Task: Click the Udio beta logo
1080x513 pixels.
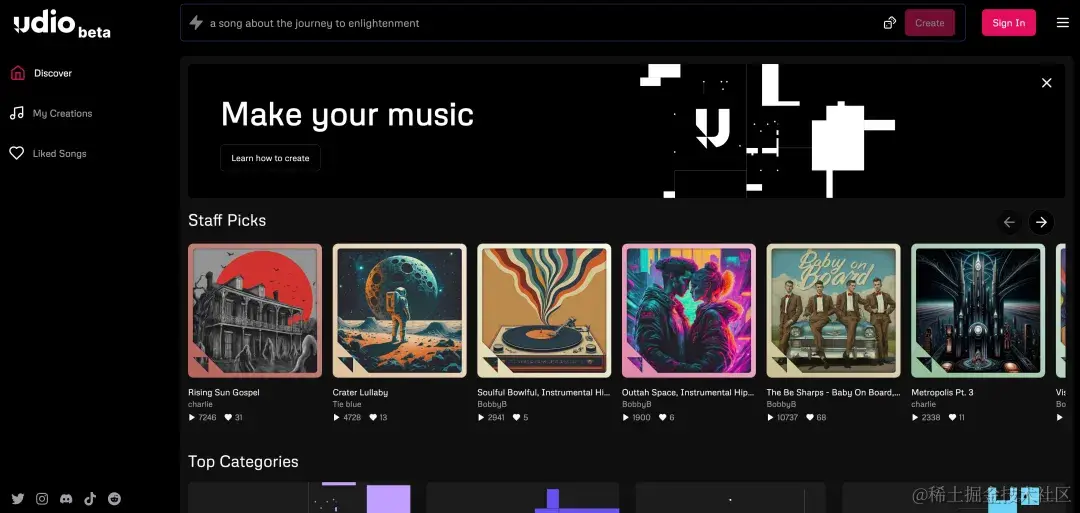Action: pyautogui.click(x=62, y=25)
